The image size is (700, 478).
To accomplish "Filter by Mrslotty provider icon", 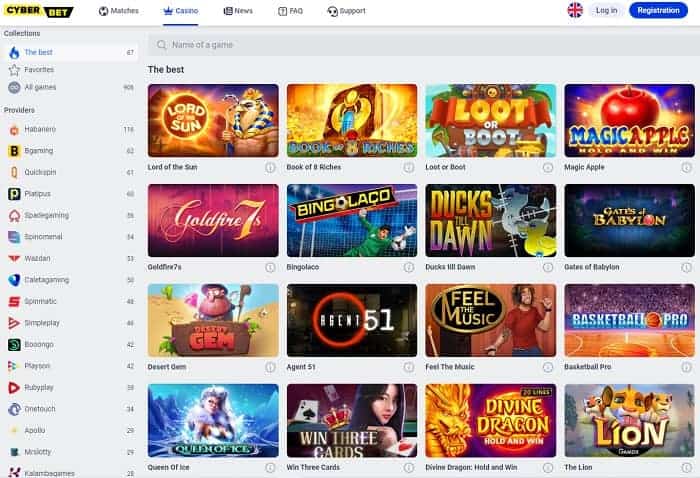I will click(x=14, y=452).
